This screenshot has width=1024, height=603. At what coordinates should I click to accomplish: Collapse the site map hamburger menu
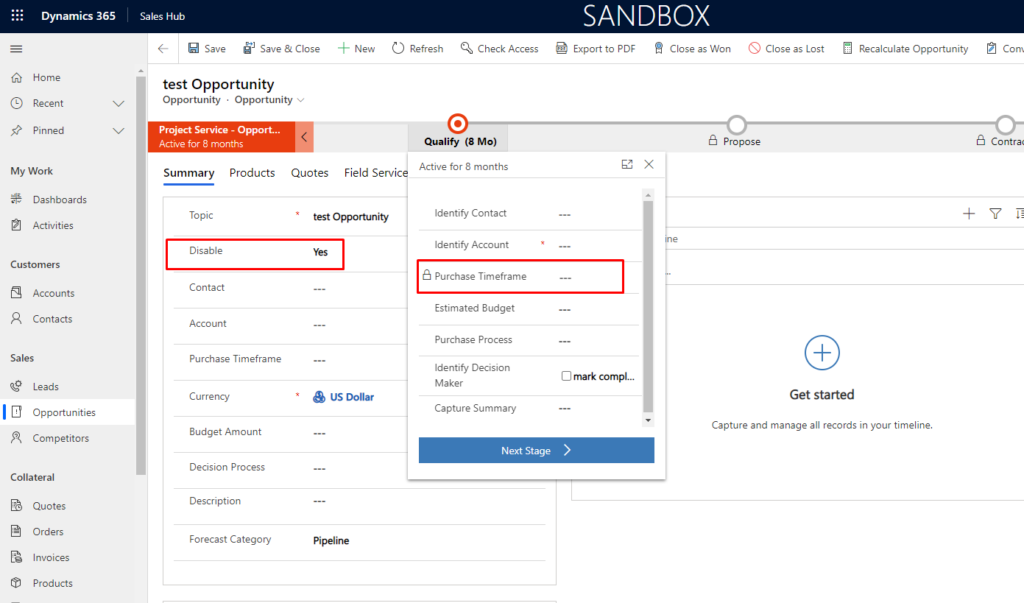pos(16,49)
